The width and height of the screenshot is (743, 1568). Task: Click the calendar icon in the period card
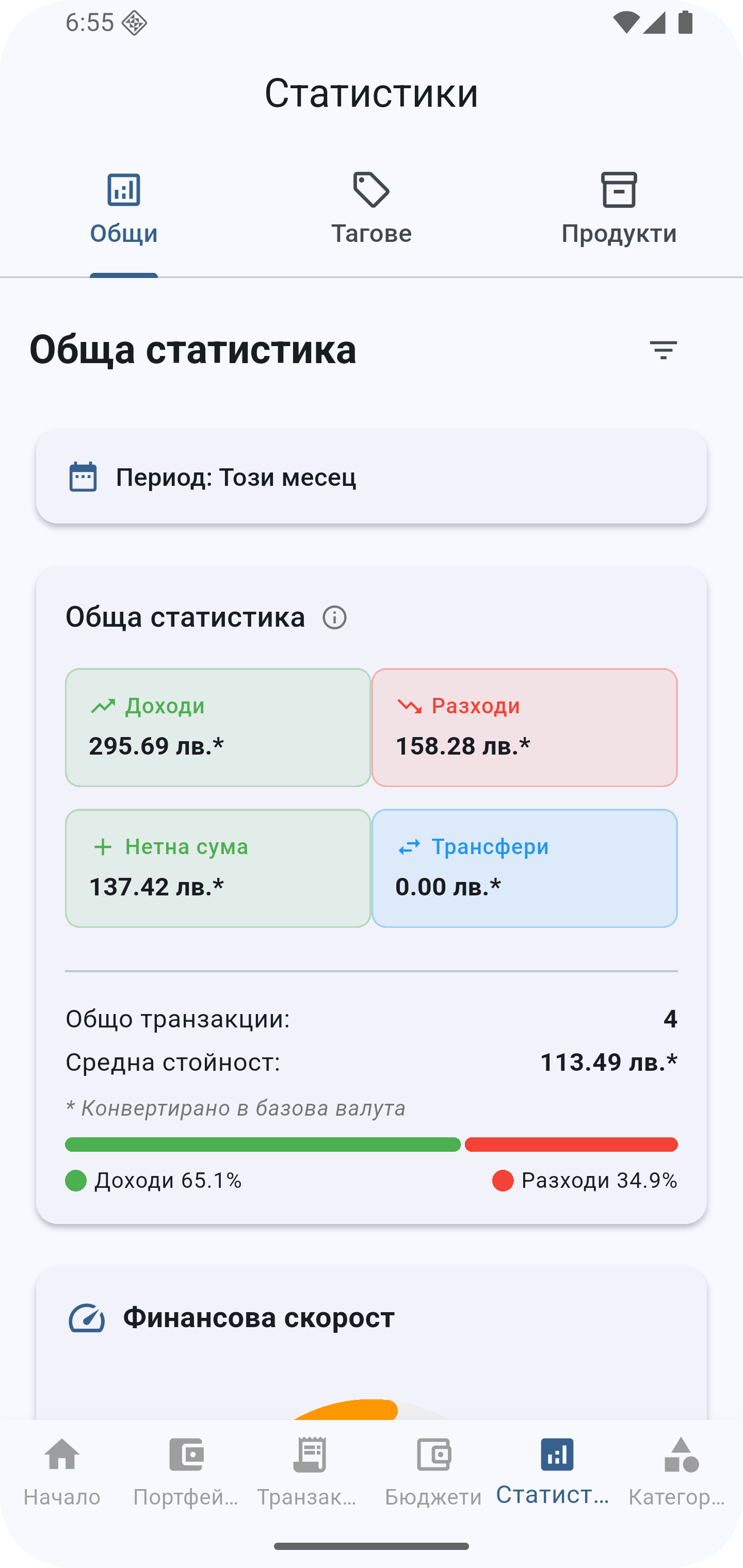pos(83,477)
